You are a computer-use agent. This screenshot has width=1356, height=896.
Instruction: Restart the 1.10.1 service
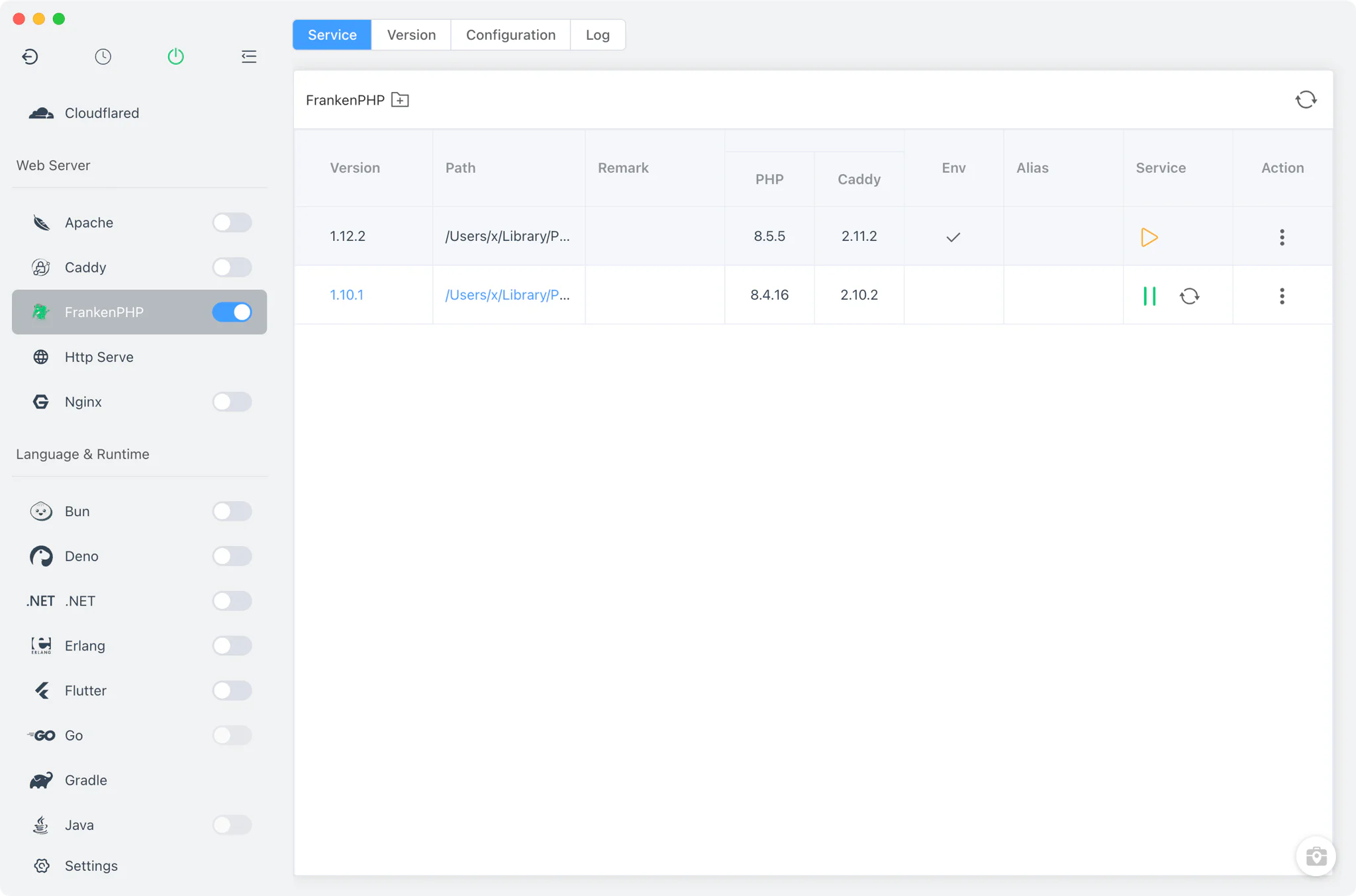(x=1189, y=296)
